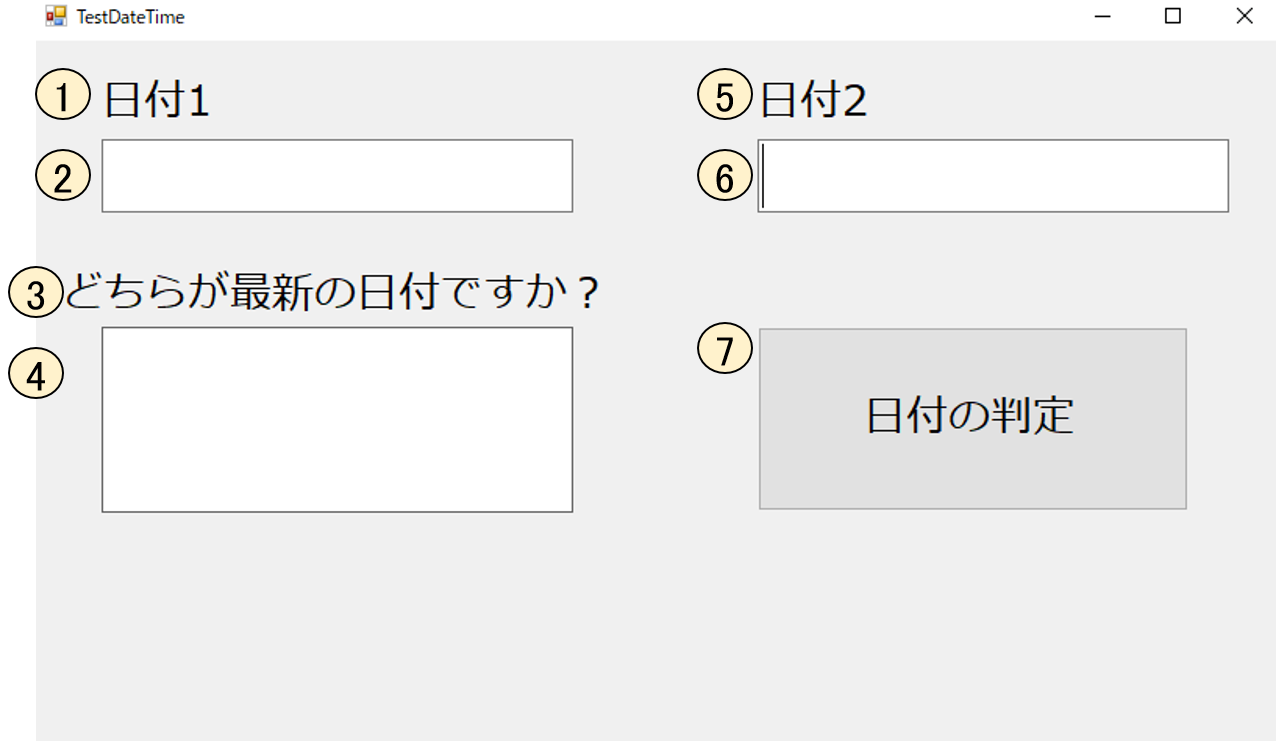Maximize the TestDateTime window
Screen dimensions: 1276x741
(1173, 16)
